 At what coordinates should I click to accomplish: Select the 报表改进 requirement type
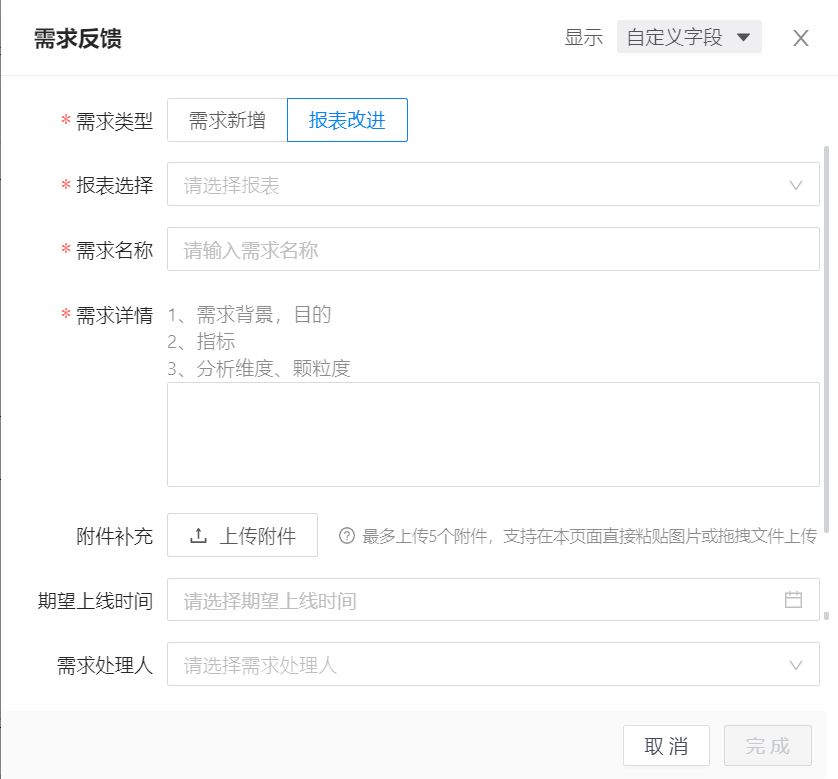point(347,121)
